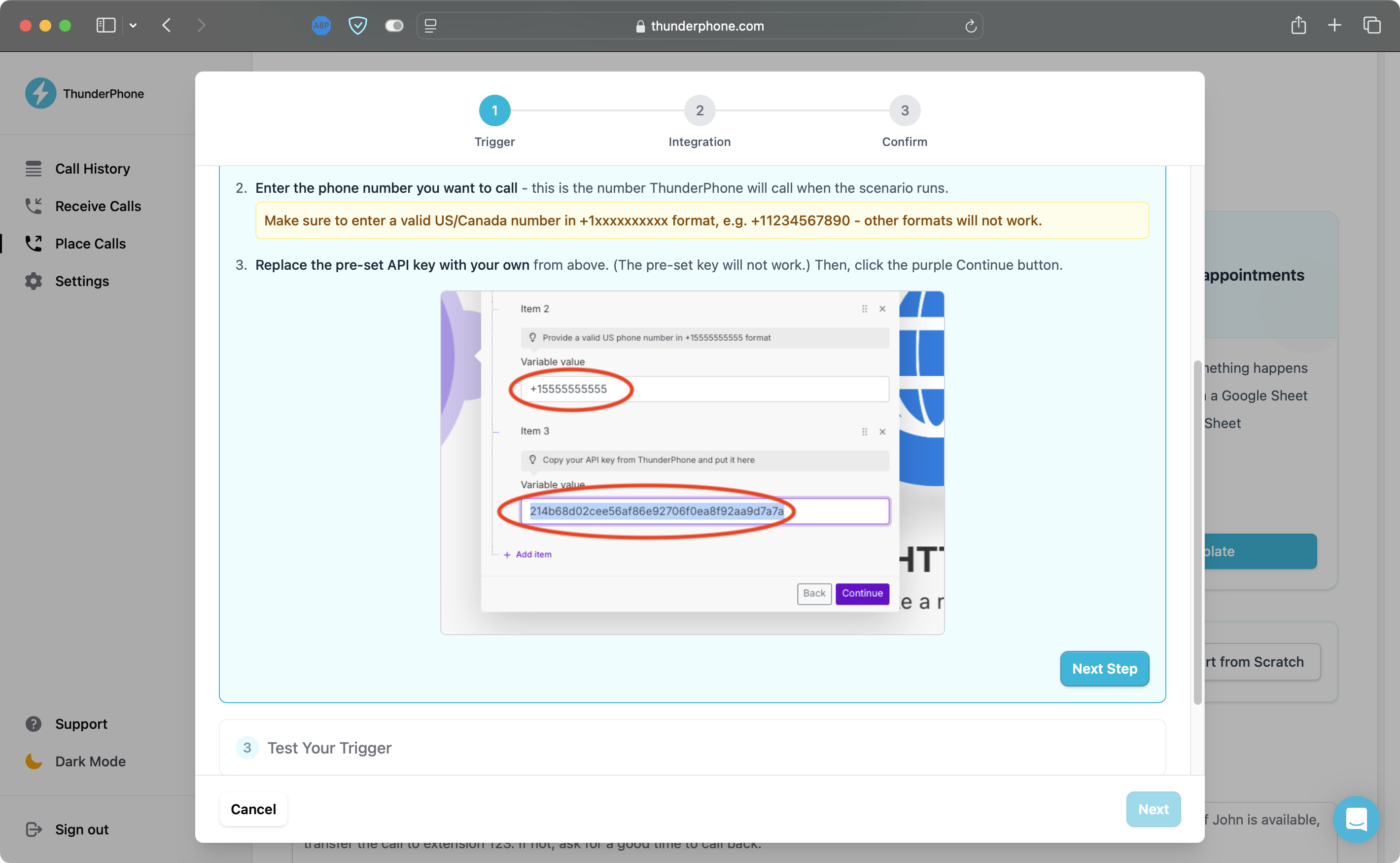1400x863 pixels.
Task: Click the ThunderPhone lightning logo
Action: click(x=40, y=93)
